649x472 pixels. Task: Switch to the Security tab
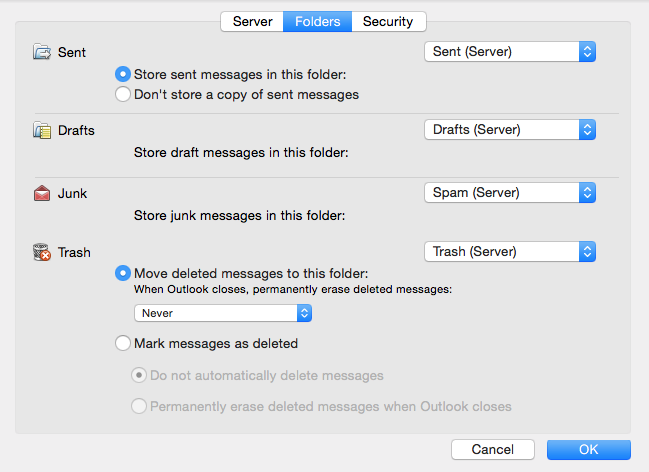[389, 21]
